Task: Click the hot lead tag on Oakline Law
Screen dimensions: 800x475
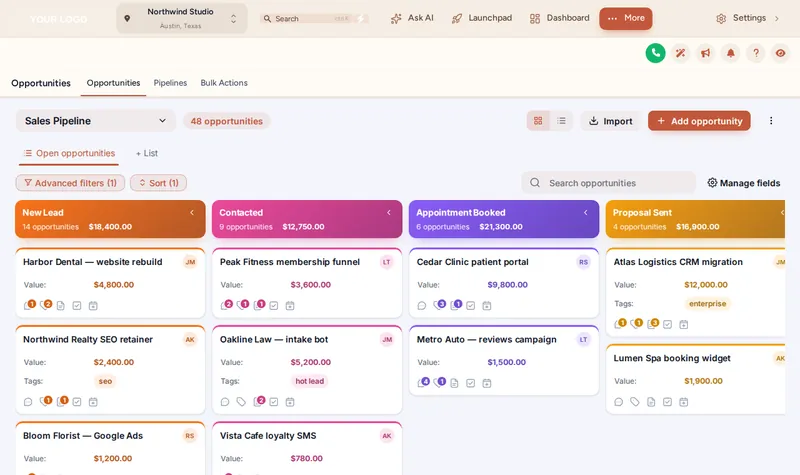Action: [x=310, y=381]
